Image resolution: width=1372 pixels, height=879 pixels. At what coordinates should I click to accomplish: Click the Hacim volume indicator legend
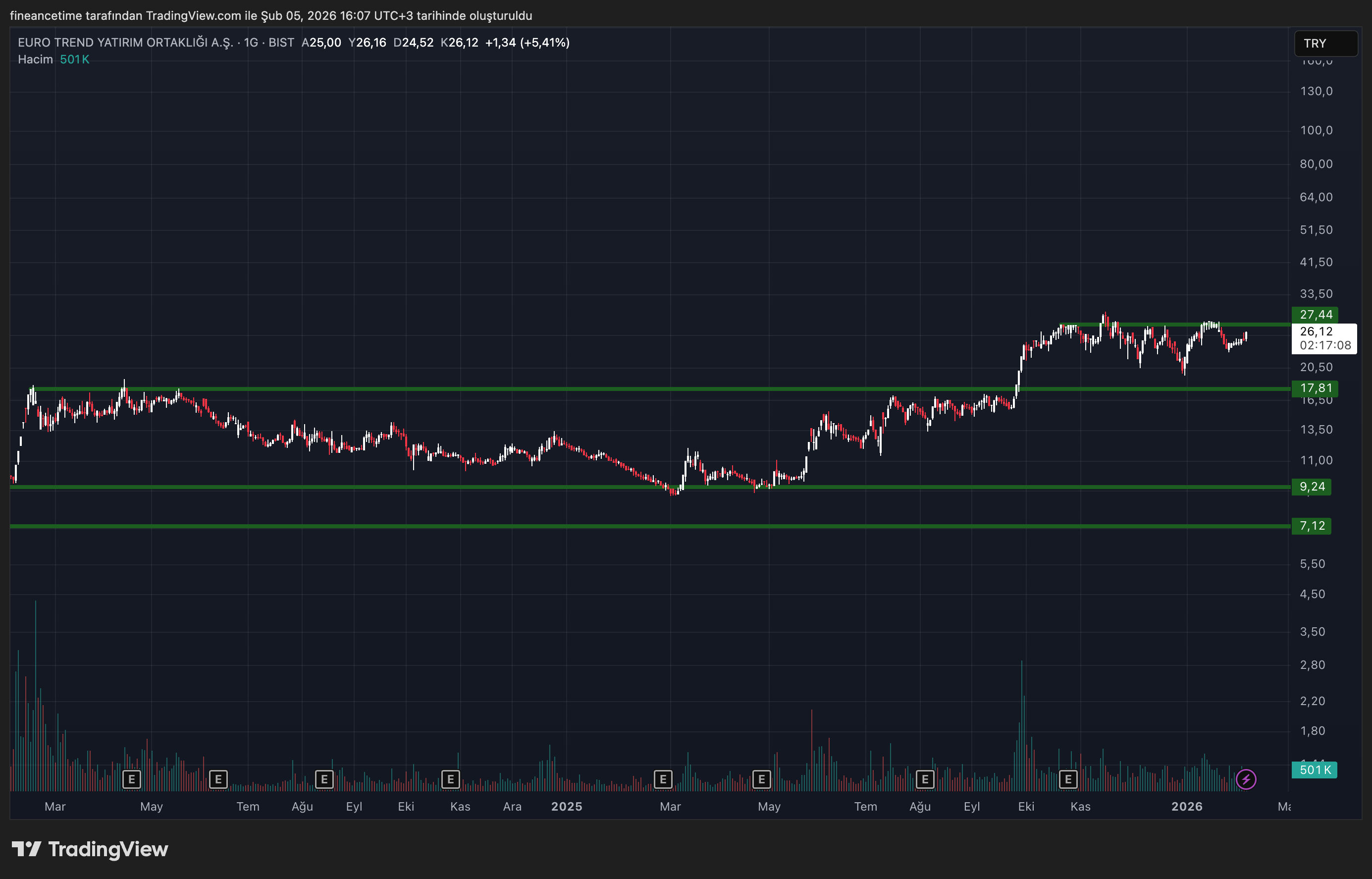pos(35,59)
